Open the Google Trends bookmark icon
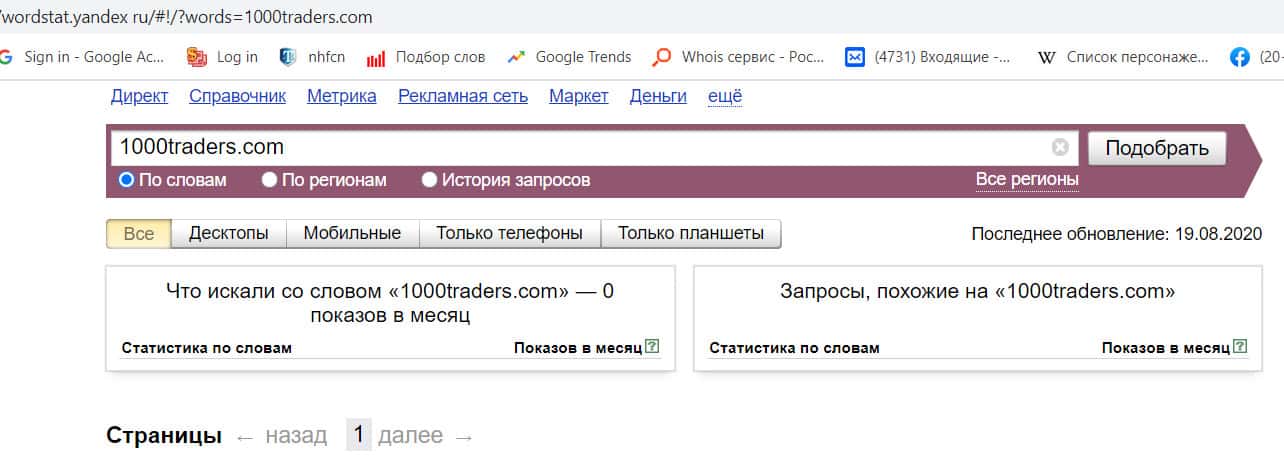Screen dimensions: 1284x475 coord(516,57)
